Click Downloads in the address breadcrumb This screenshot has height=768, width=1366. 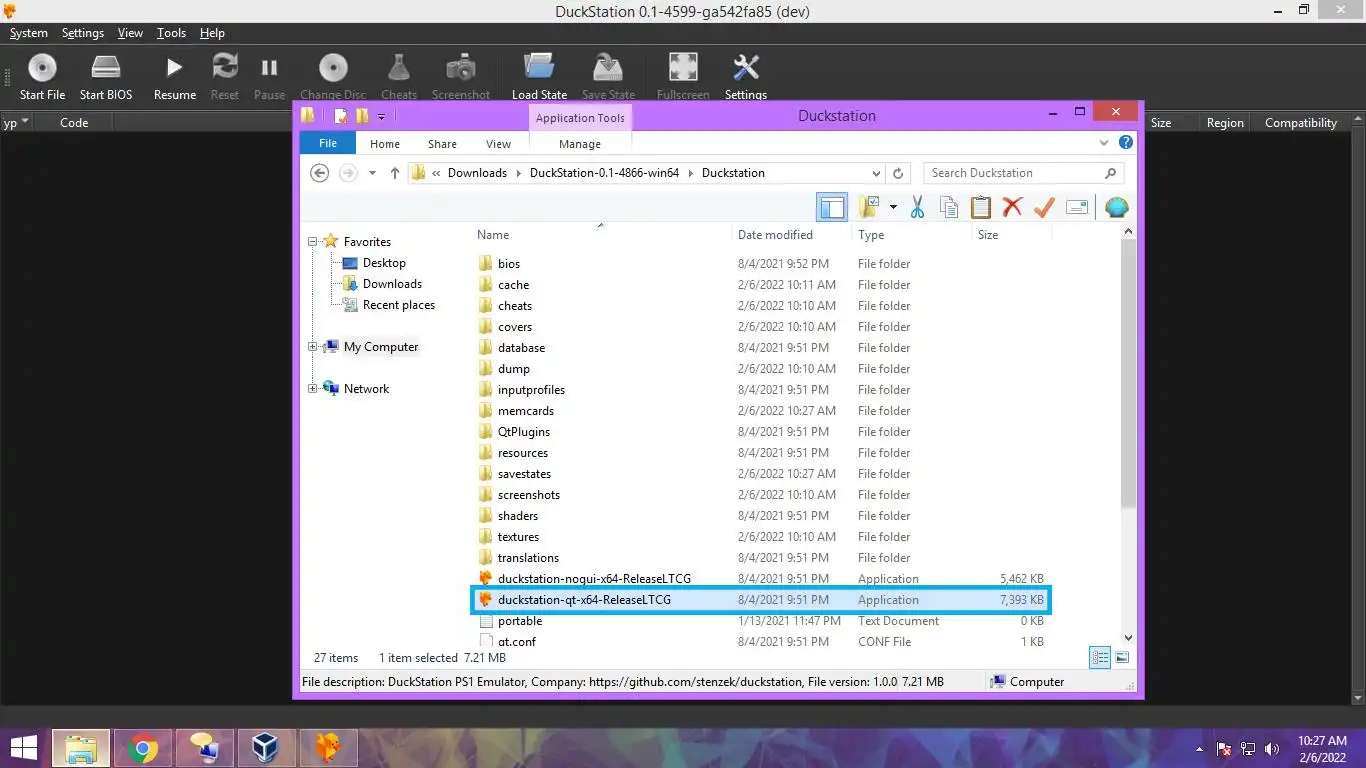(x=477, y=173)
